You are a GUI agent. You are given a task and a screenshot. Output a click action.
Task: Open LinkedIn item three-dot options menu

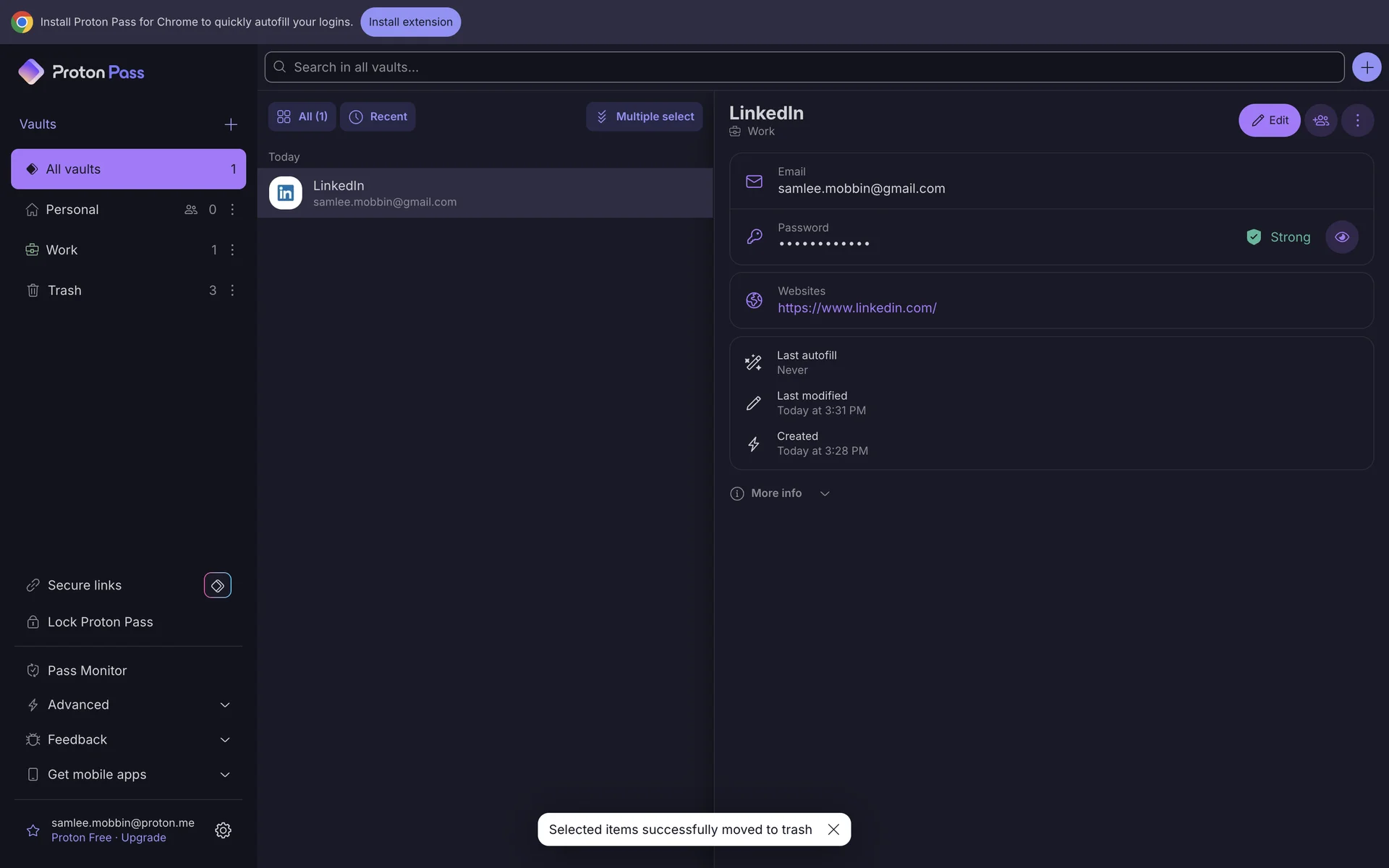pyautogui.click(x=1357, y=120)
